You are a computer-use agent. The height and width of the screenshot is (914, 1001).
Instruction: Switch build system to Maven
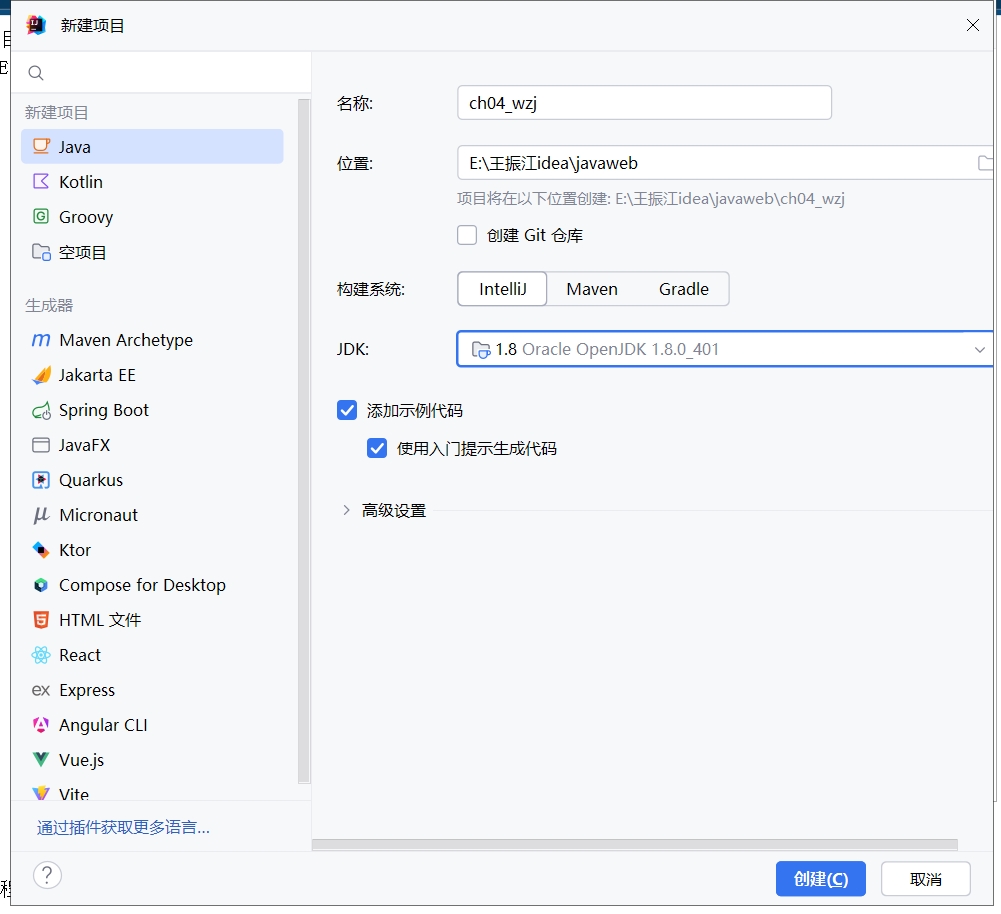click(x=592, y=289)
